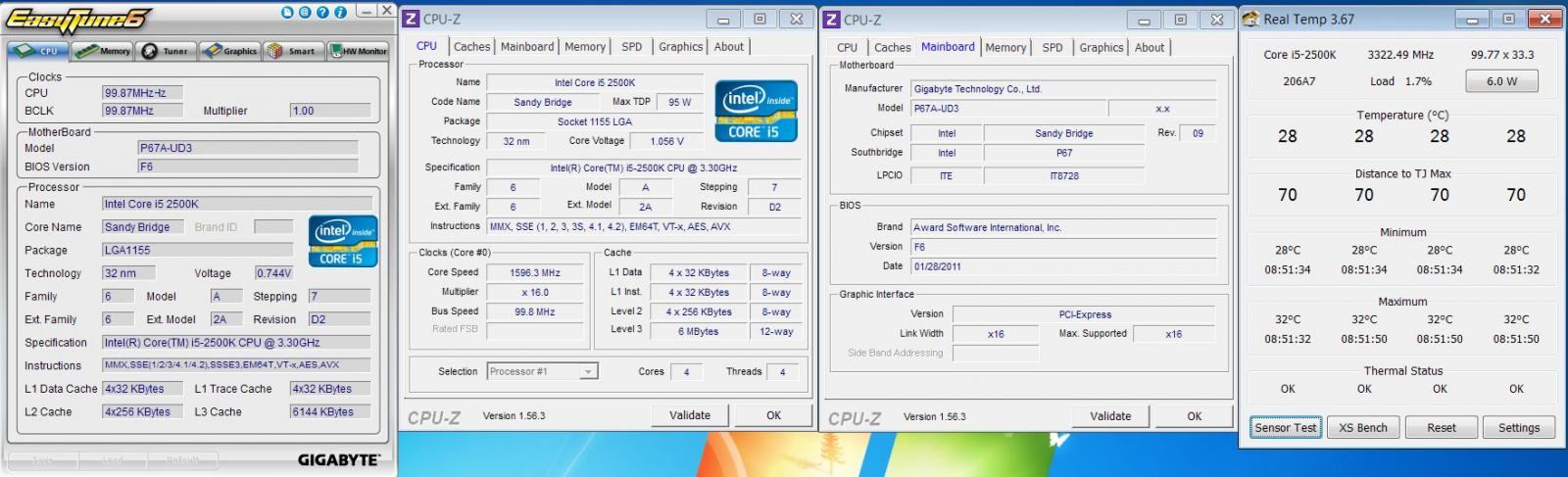The width and height of the screenshot is (1568, 477).
Task: Click the CPU-Z purple Z icon in Mainboard window
Action: [832, 19]
